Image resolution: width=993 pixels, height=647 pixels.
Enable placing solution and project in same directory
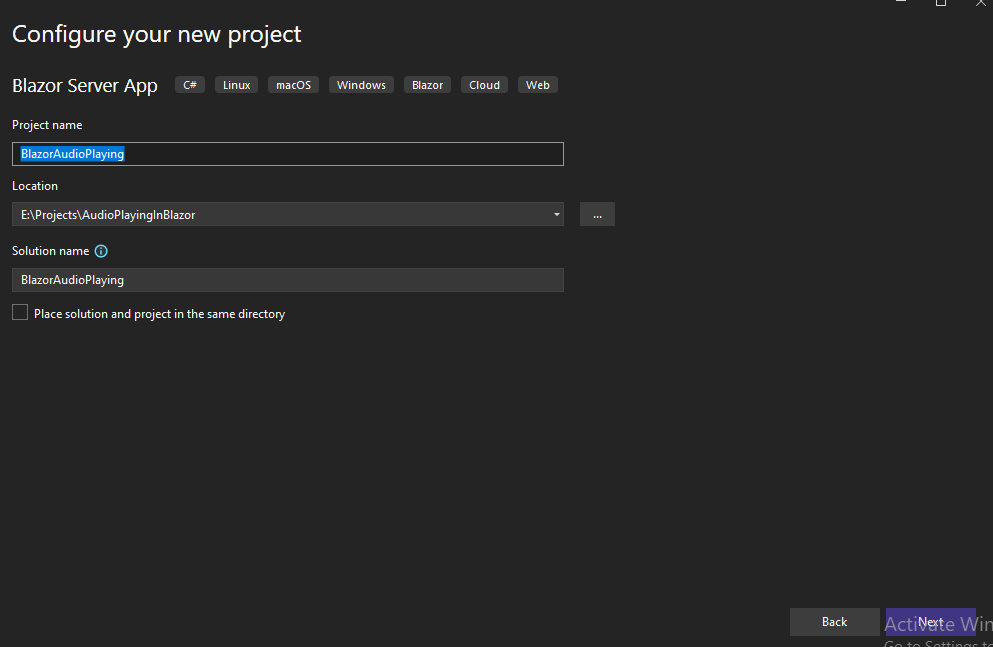click(20, 313)
